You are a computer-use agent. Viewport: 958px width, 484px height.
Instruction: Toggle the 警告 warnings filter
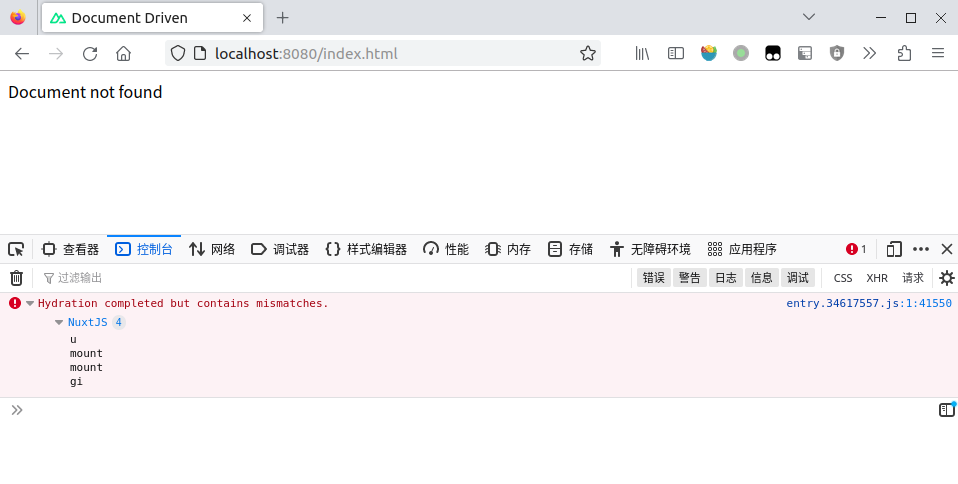(690, 278)
